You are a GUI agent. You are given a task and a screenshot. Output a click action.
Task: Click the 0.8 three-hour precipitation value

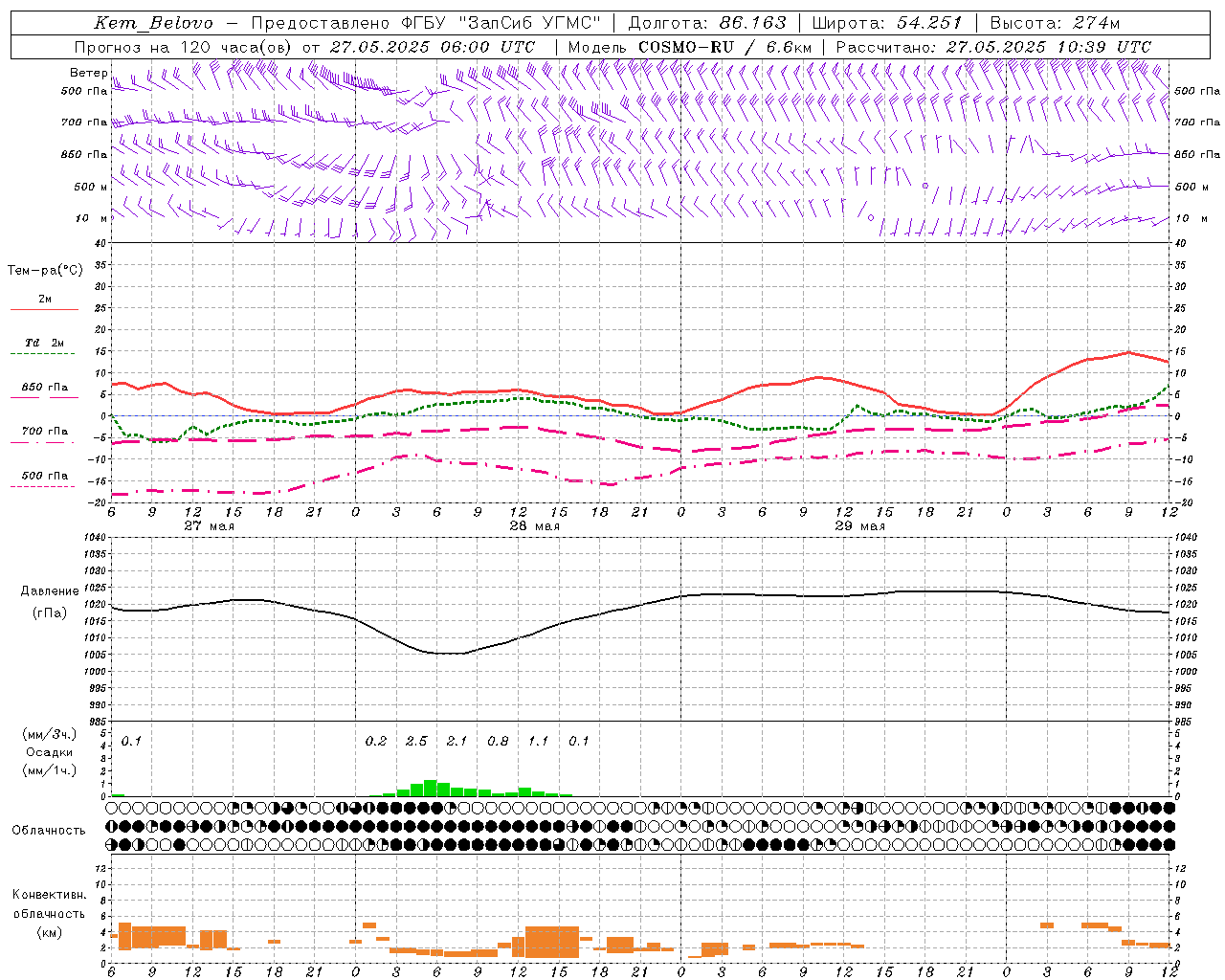point(498,741)
